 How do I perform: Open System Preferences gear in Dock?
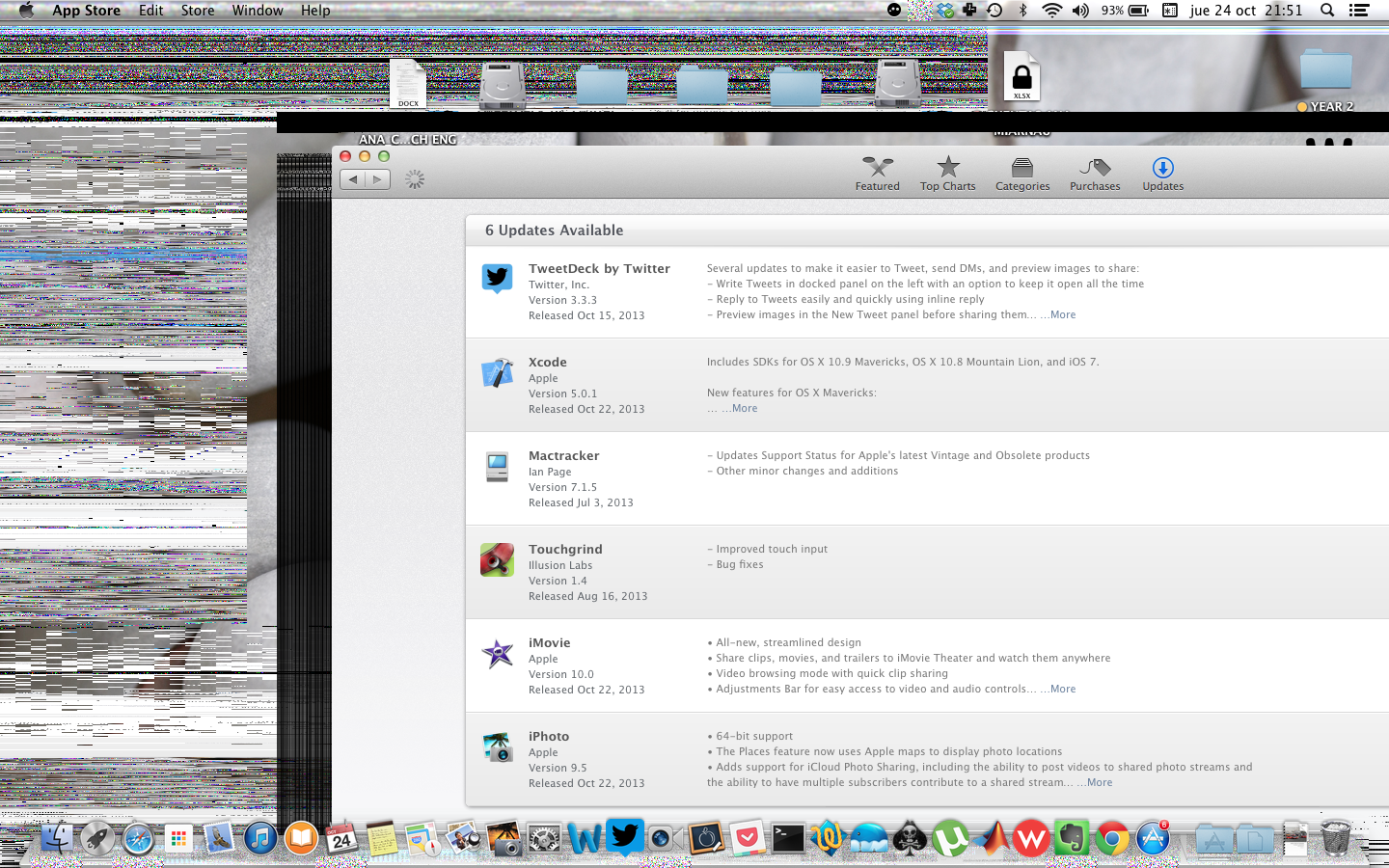point(544,838)
